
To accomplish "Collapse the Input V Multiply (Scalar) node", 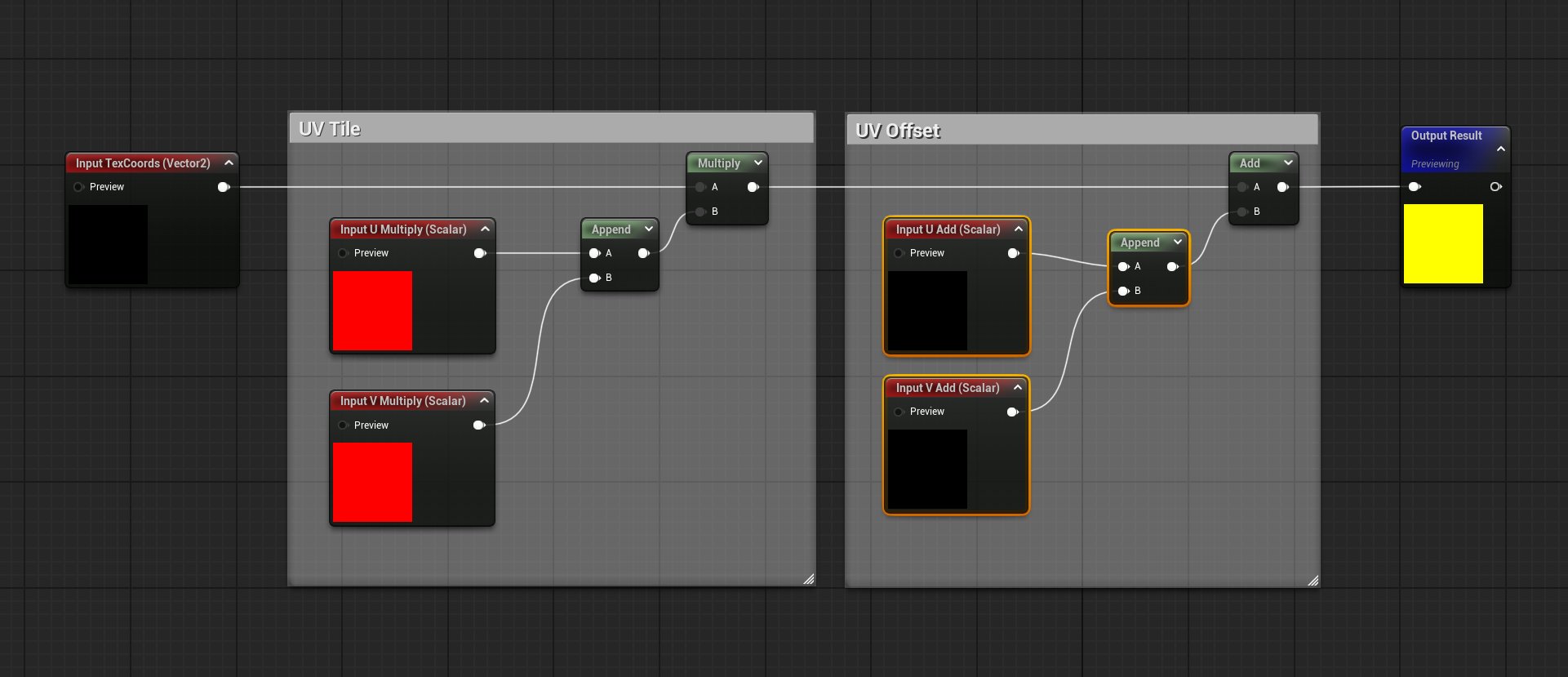I will tap(484, 400).
